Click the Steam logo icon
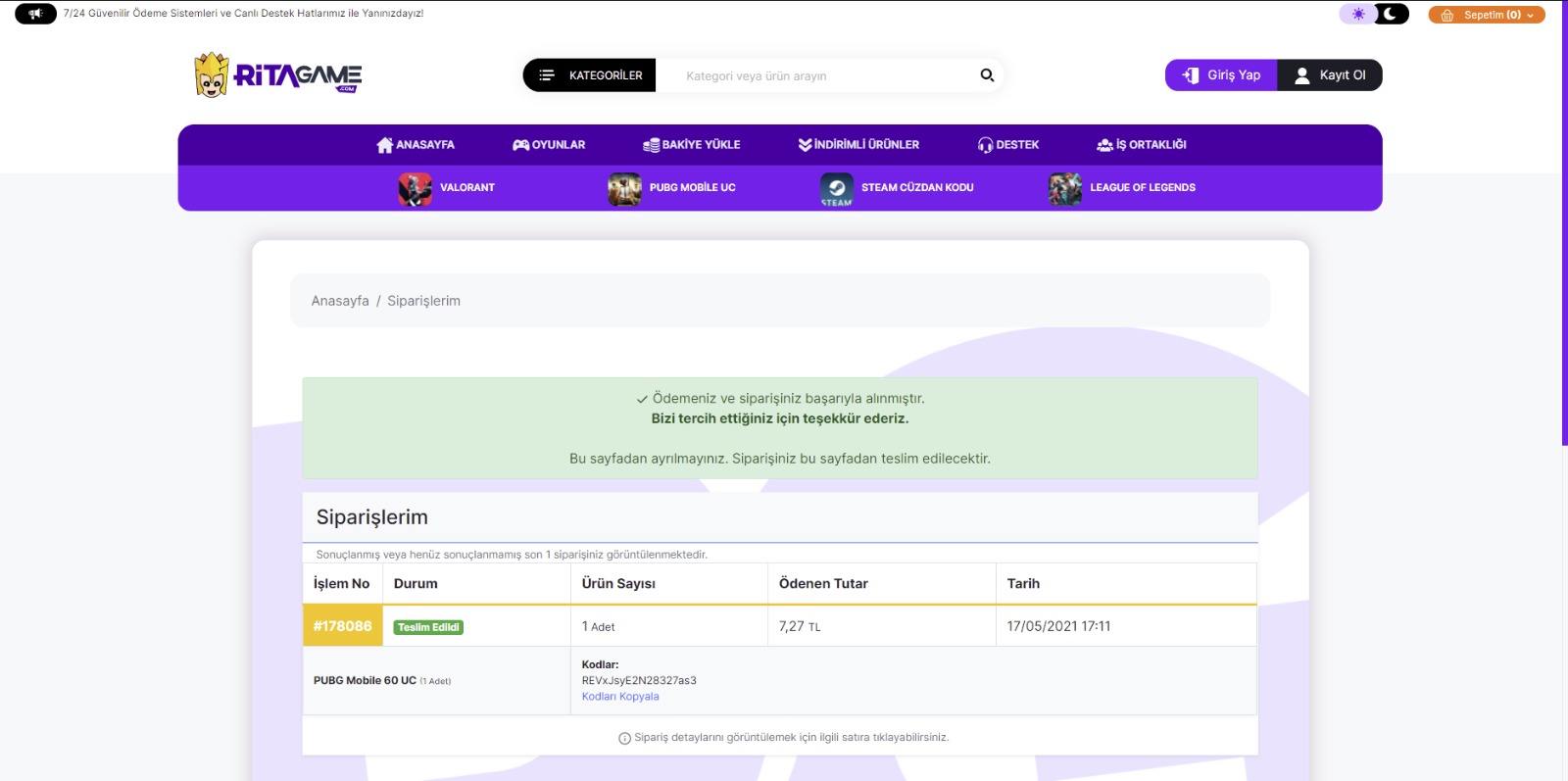This screenshot has width=1568, height=781. tap(837, 188)
